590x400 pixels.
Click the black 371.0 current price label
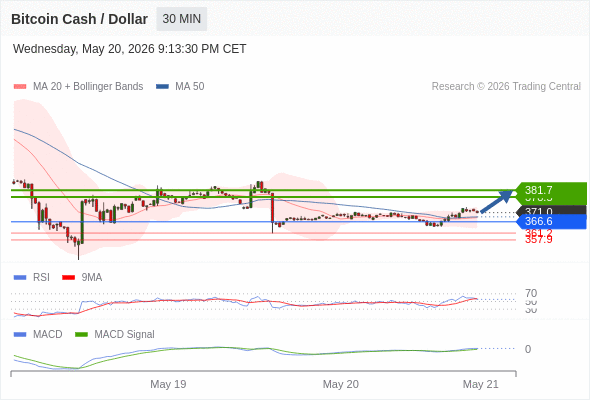coord(551,211)
